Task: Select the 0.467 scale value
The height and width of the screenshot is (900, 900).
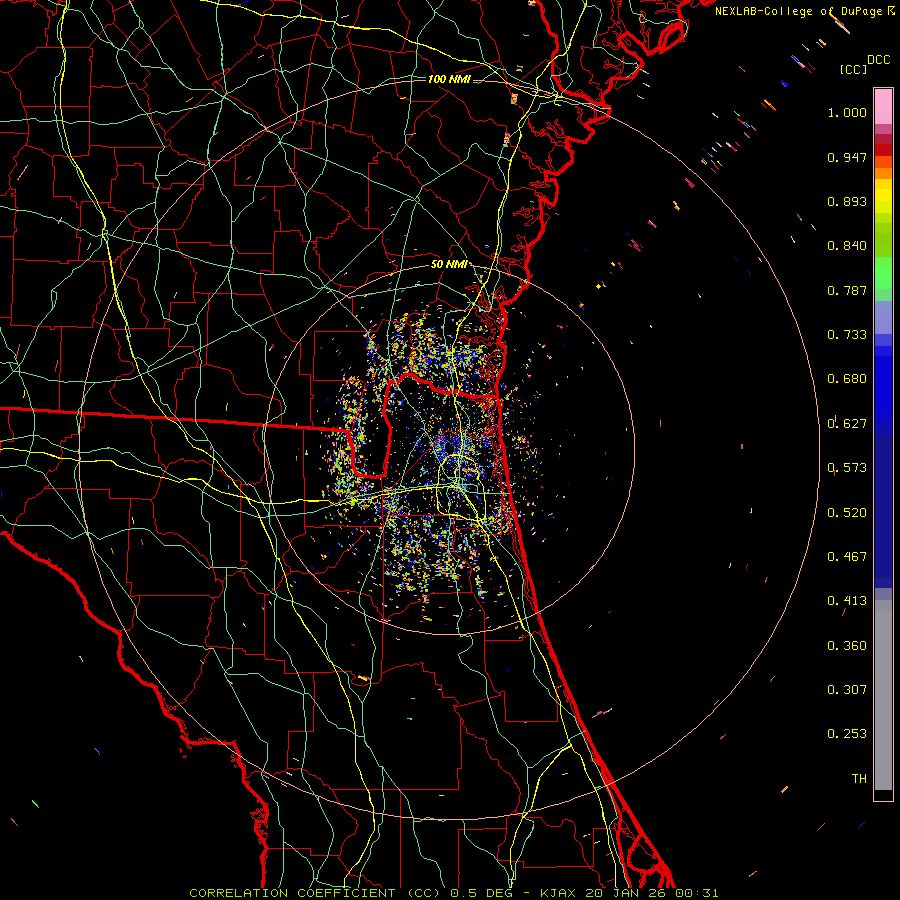Action: (847, 557)
